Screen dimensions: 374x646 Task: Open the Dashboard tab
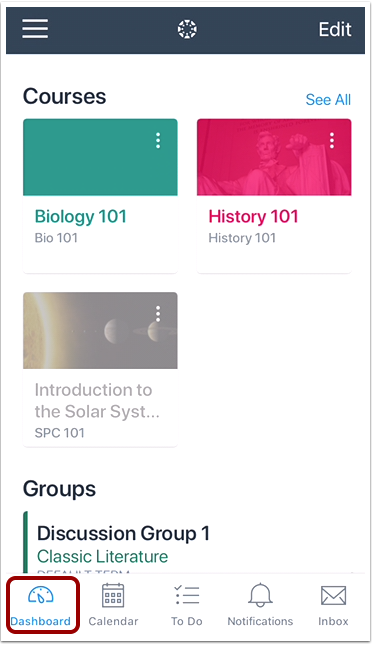(x=41, y=606)
